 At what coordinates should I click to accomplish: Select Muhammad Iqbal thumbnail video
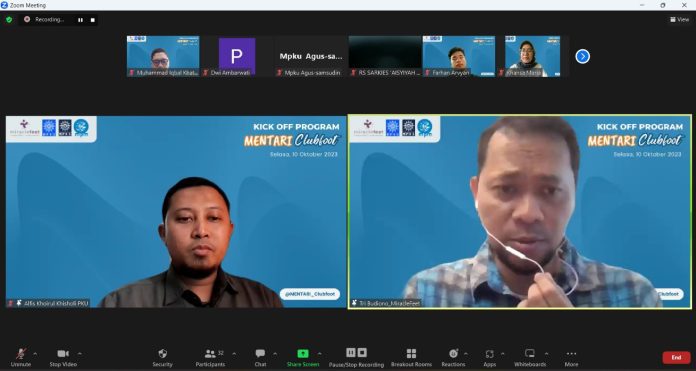click(163, 56)
